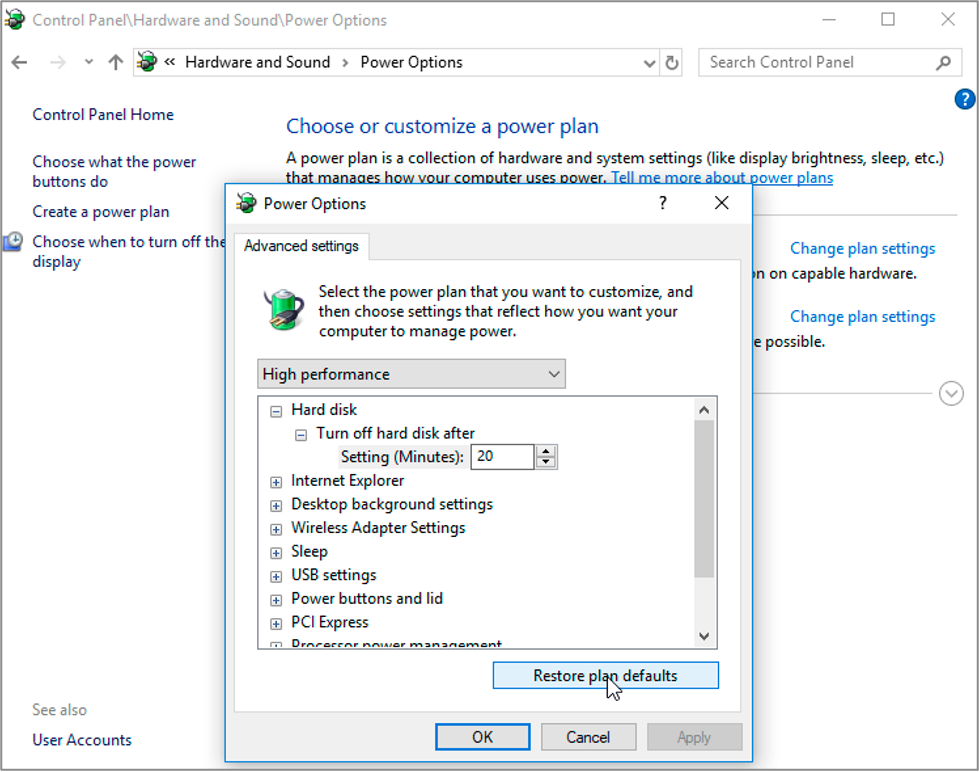Expand additional plans chevron
The image size is (979, 772).
coord(951,393)
